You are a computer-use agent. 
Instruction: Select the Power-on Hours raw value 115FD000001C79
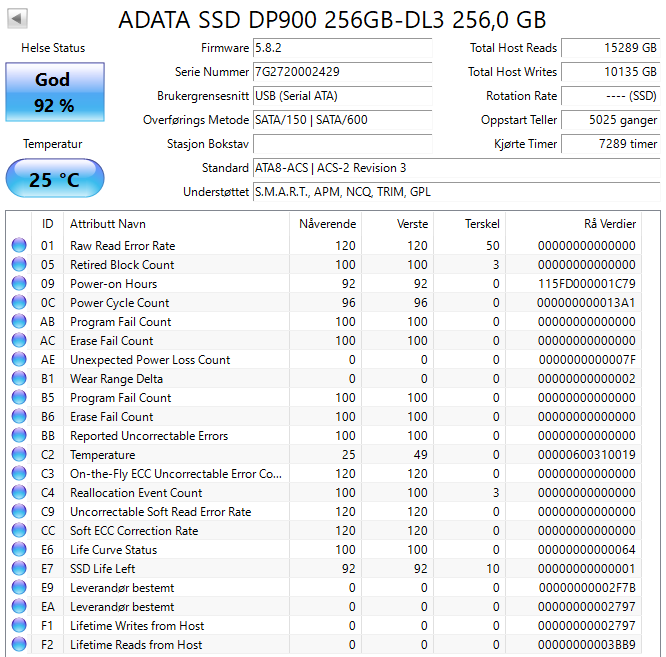587,284
